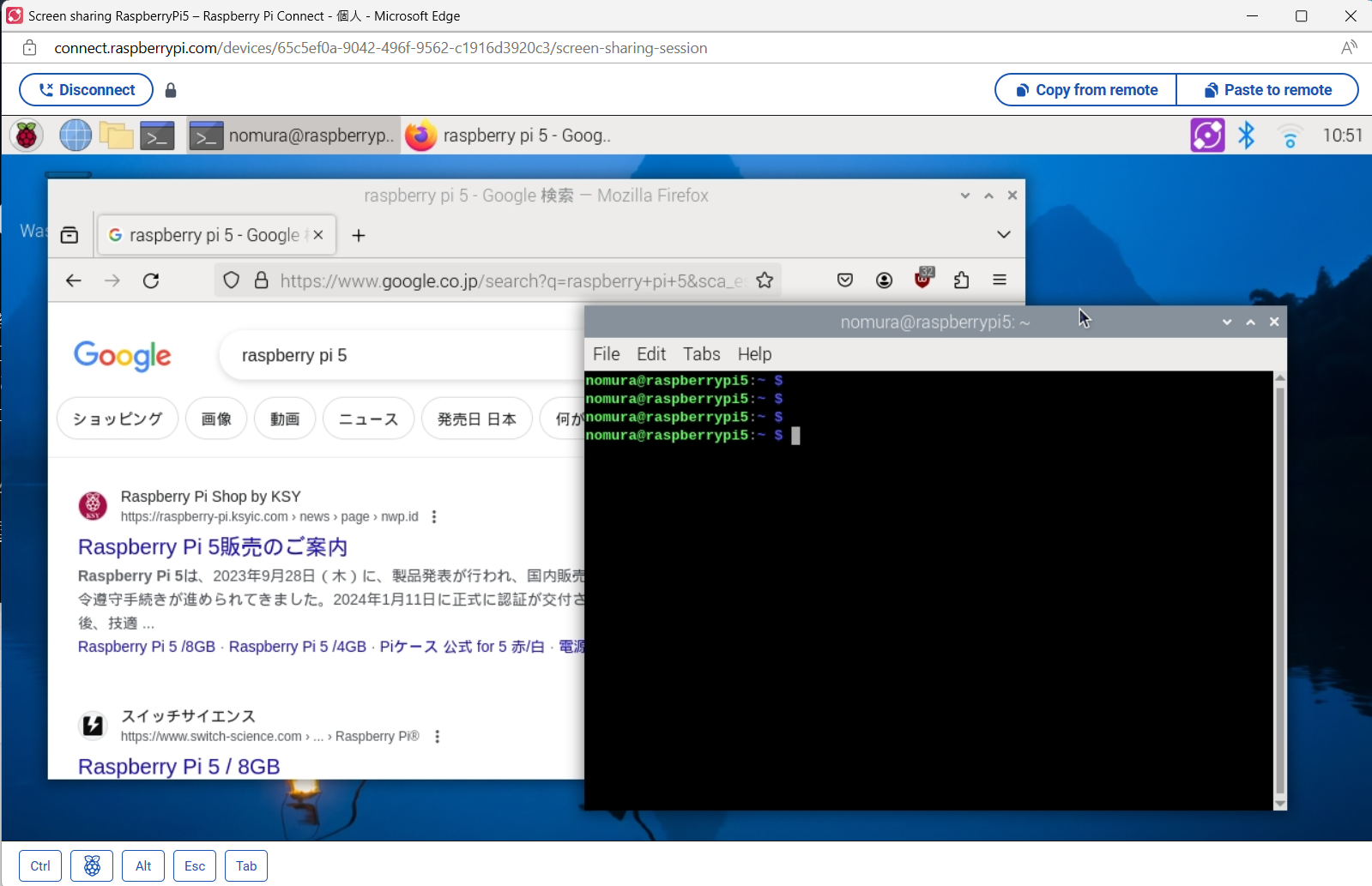Select the 動画 filter chip
Screen dimensions: 1372x886
[285, 419]
